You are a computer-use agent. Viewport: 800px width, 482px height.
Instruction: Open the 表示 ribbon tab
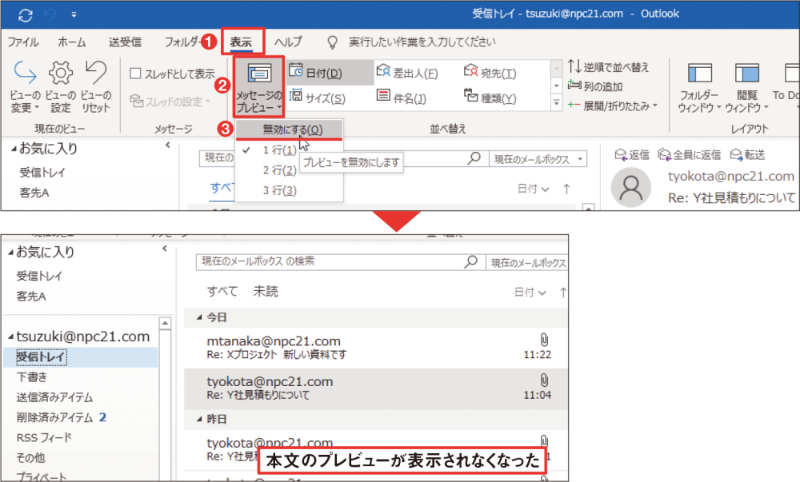(241, 42)
